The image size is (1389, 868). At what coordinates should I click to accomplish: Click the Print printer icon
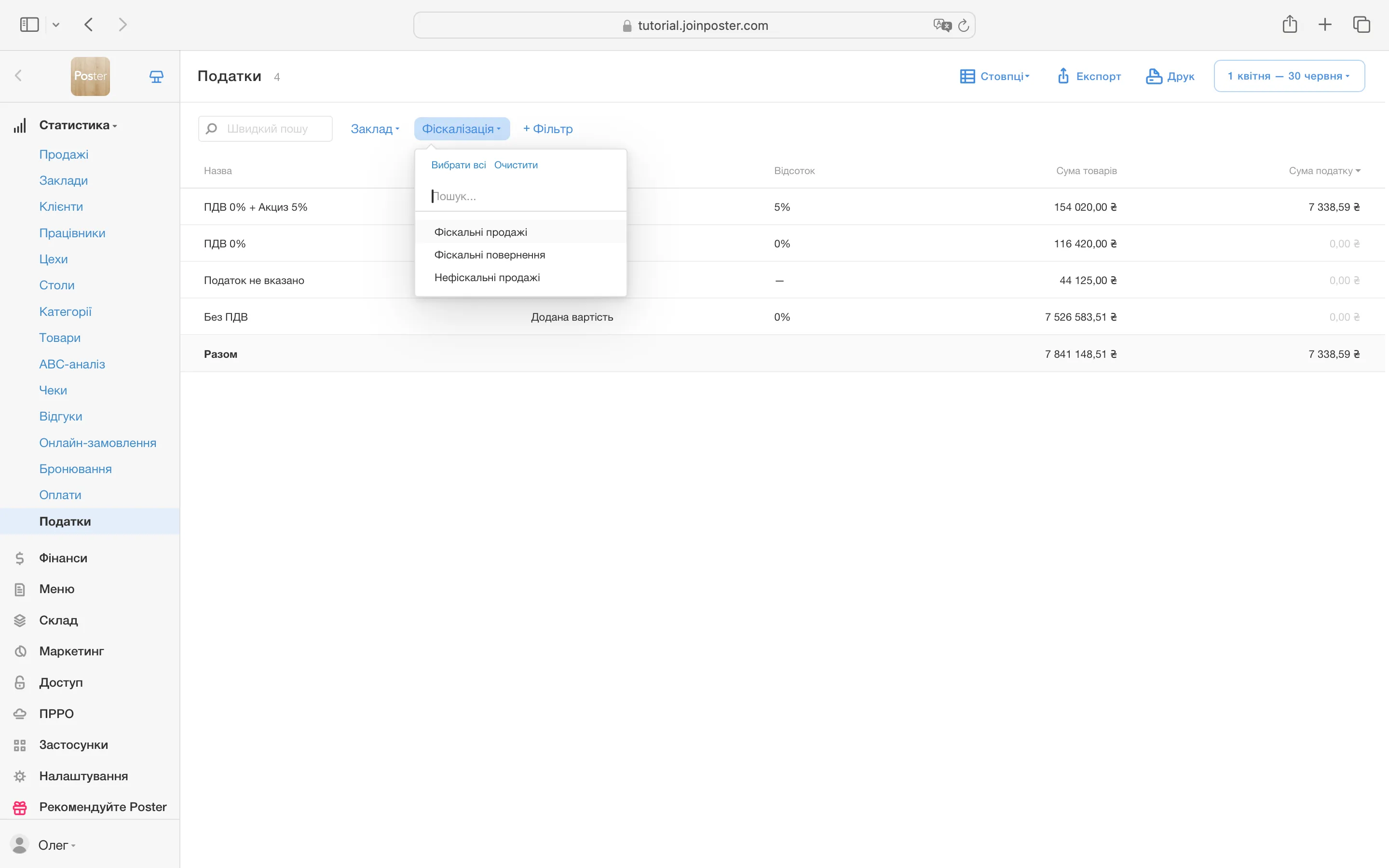click(1154, 76)
